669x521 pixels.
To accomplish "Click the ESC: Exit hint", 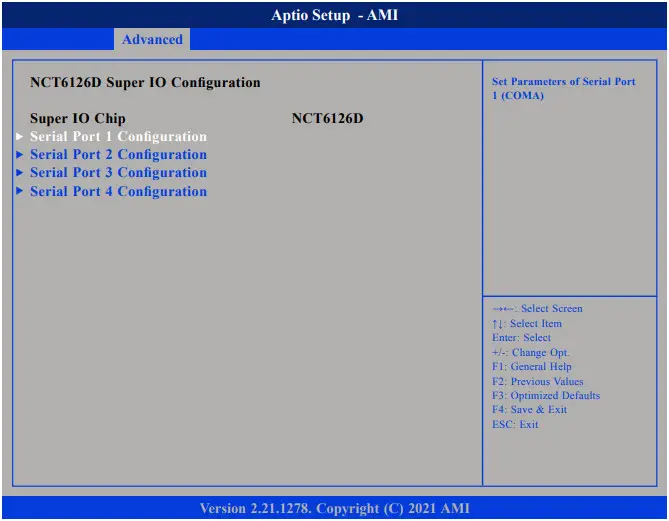I will [515, 425].
